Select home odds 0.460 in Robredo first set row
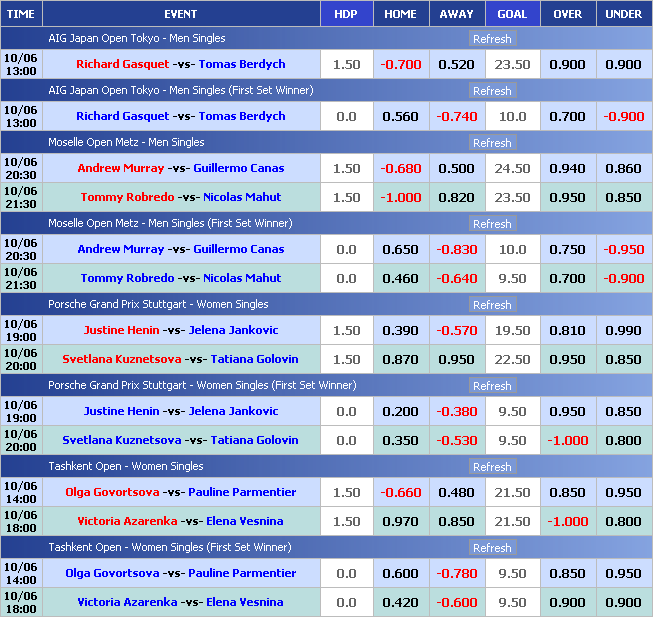This screenshot has width=653, height=617. [x=400, y=278]
